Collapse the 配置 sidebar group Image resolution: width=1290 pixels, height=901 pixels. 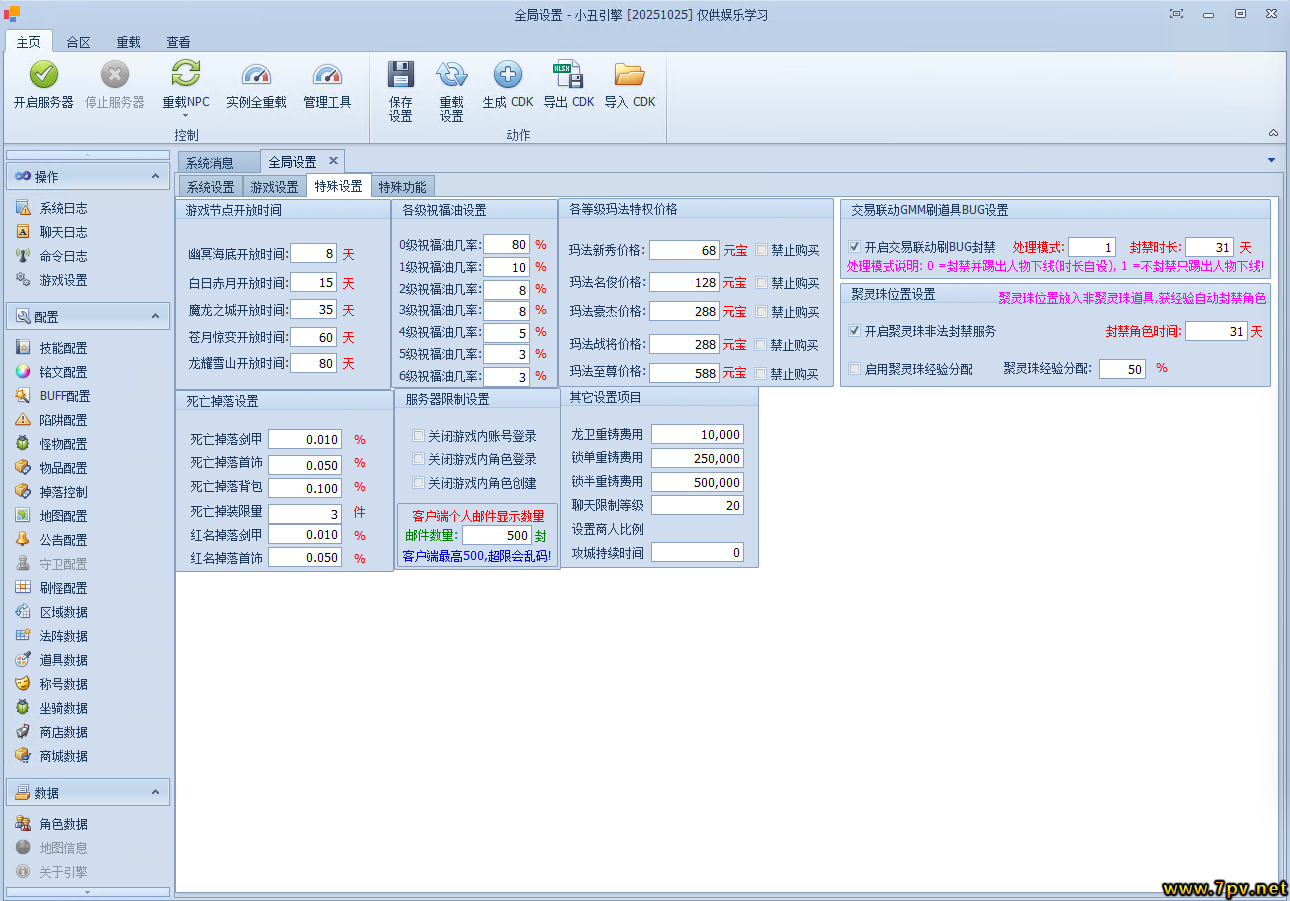pyautogui.click(x=155, y=316)
